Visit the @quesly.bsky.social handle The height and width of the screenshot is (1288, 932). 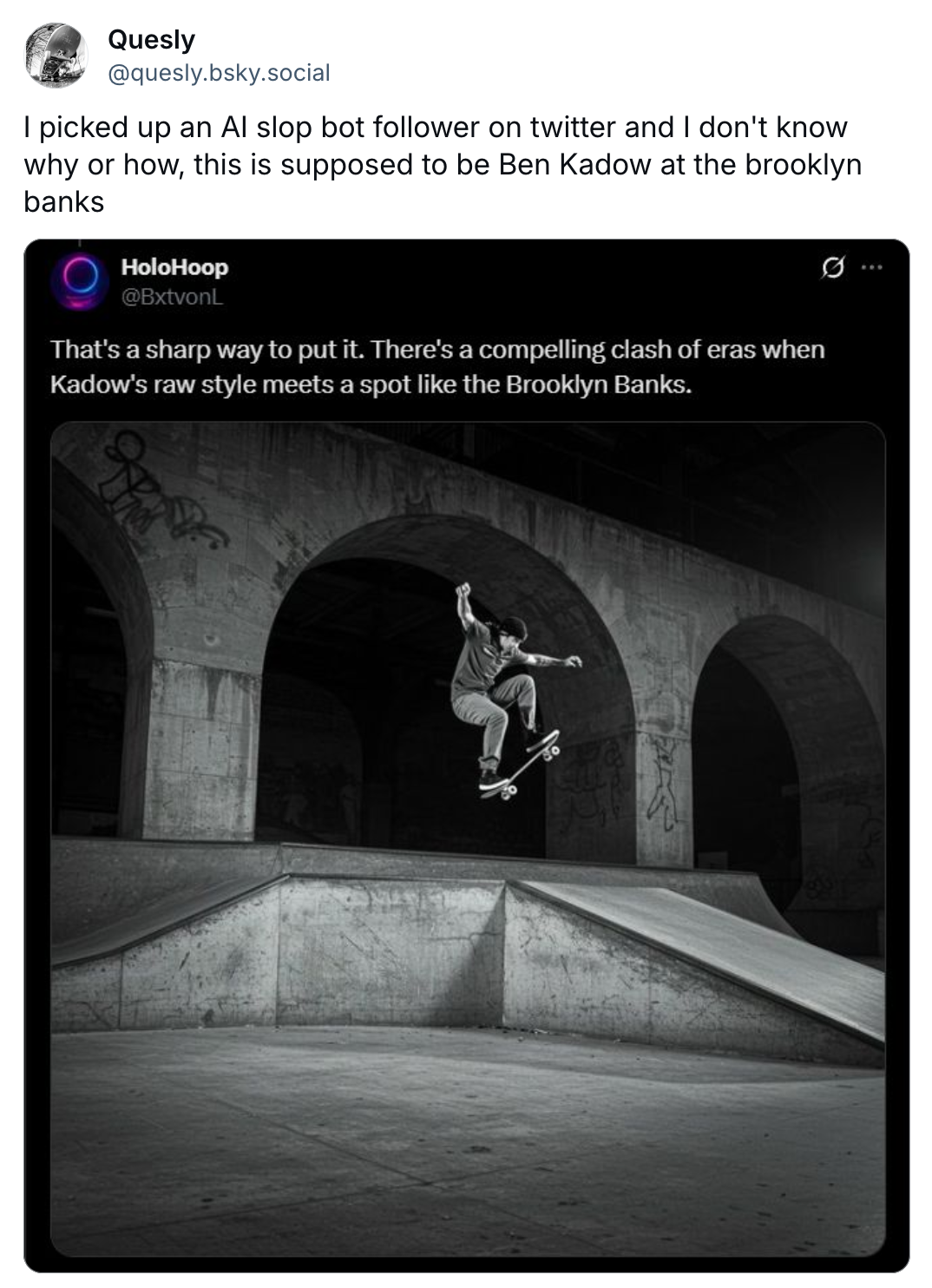[219, 73]
